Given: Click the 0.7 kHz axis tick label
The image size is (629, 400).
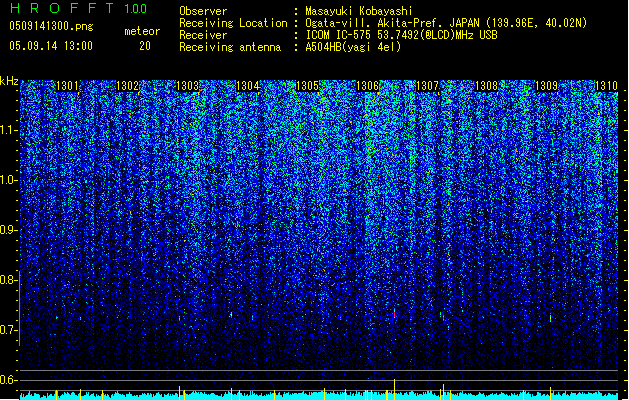Looking at the screenshot, I should click(8, 330).
